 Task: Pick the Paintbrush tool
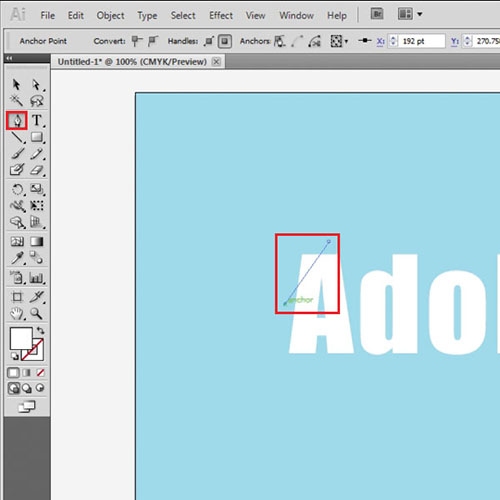17,154
